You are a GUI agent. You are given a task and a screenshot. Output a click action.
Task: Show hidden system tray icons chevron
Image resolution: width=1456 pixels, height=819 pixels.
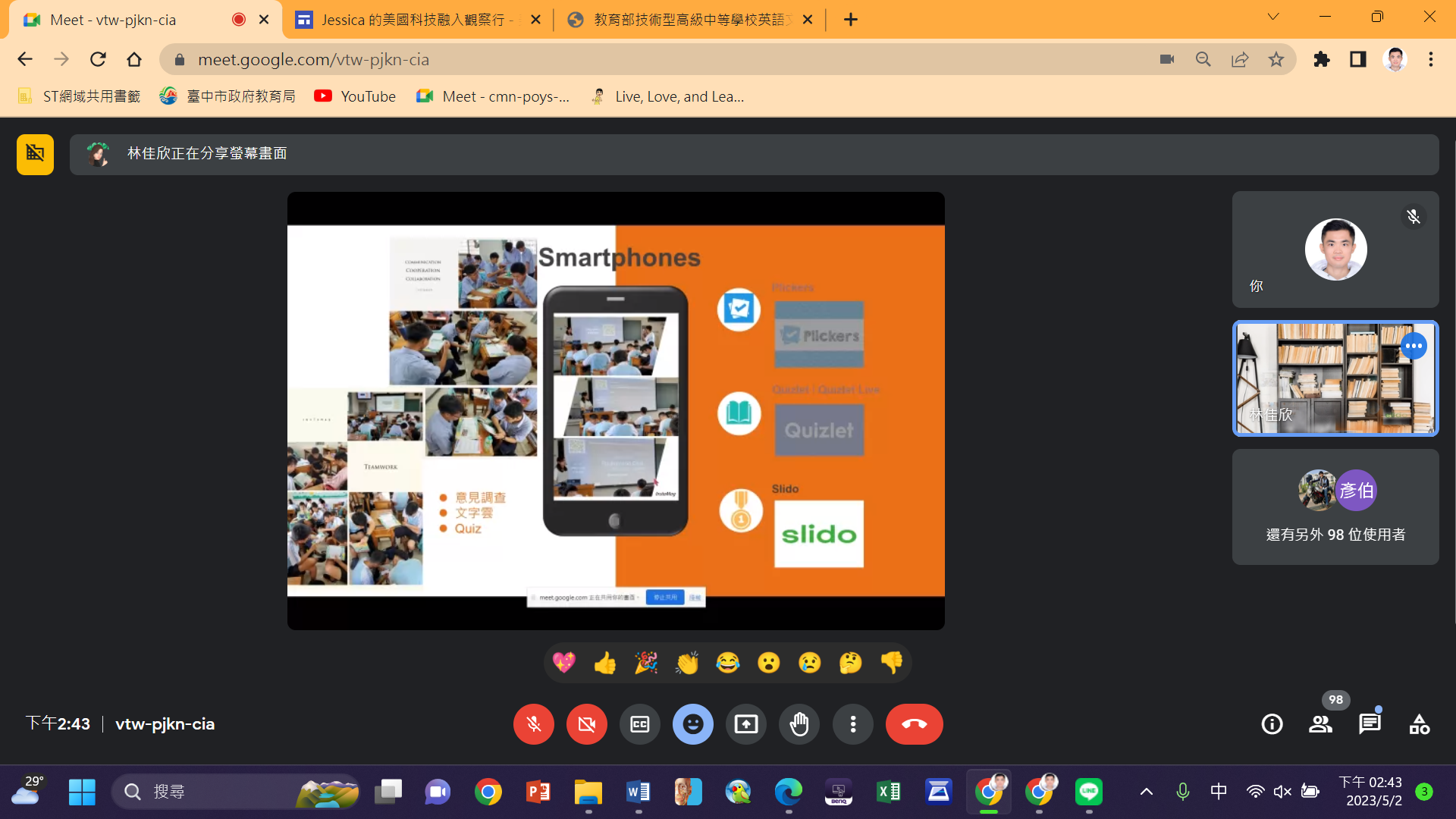click(x=1147, y=792)
